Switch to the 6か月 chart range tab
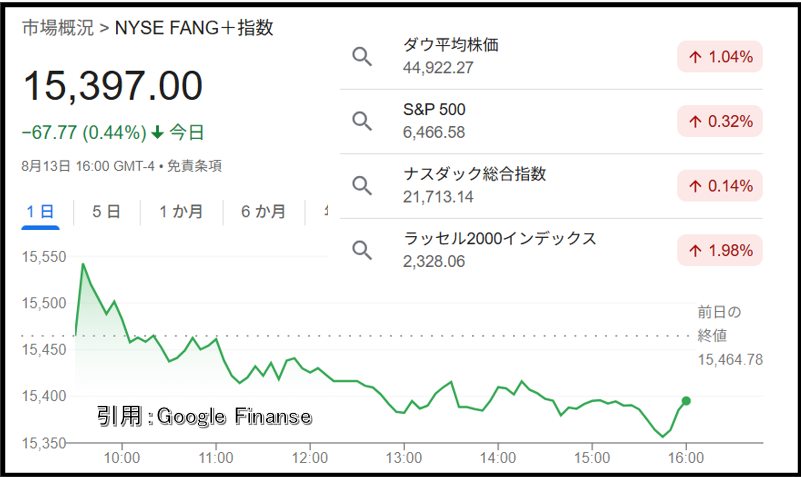 click(264, 212)
